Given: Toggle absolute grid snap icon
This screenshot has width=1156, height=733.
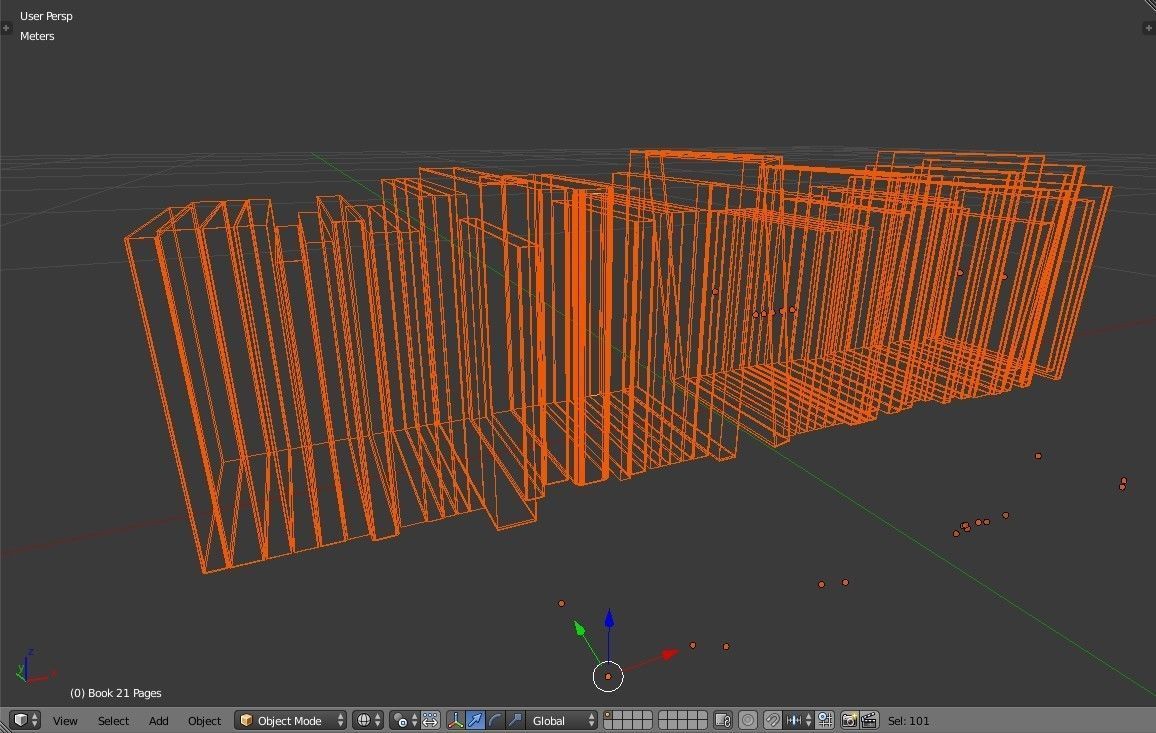Looking at the screenshot, I should (825, 720).
